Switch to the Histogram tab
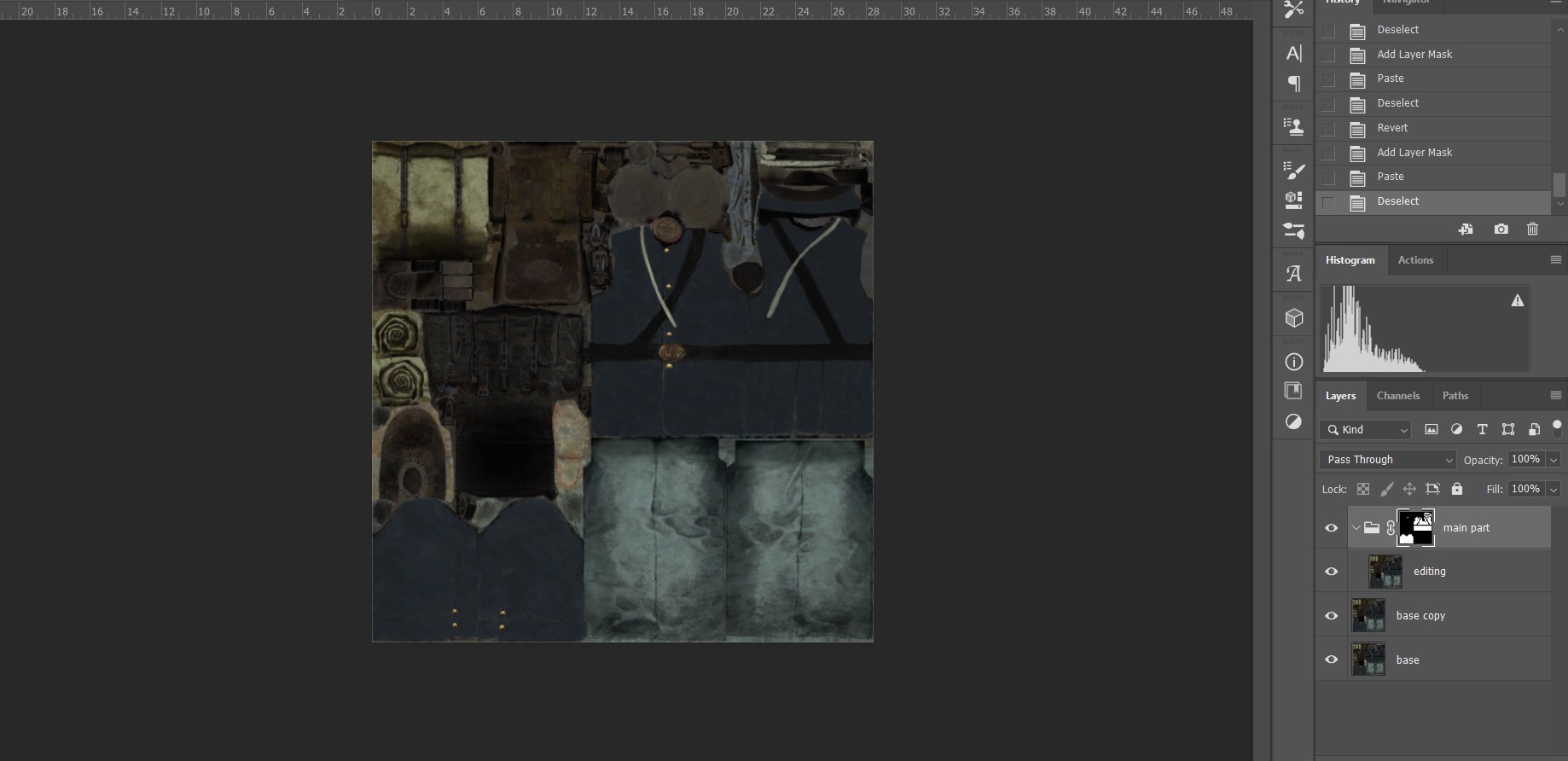Viewport: 1568px width, 761px height. tap(1350, 260)
